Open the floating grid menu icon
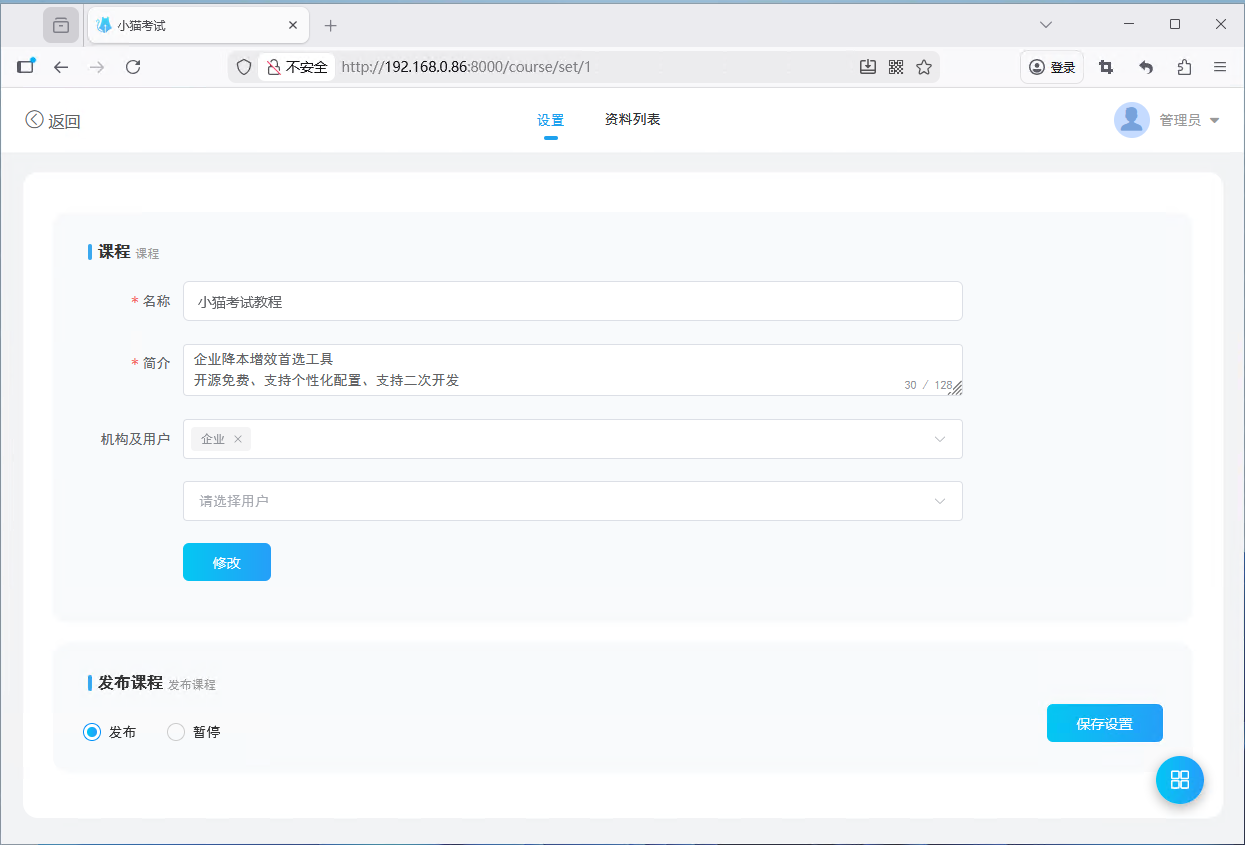 tap(1180, 780)
